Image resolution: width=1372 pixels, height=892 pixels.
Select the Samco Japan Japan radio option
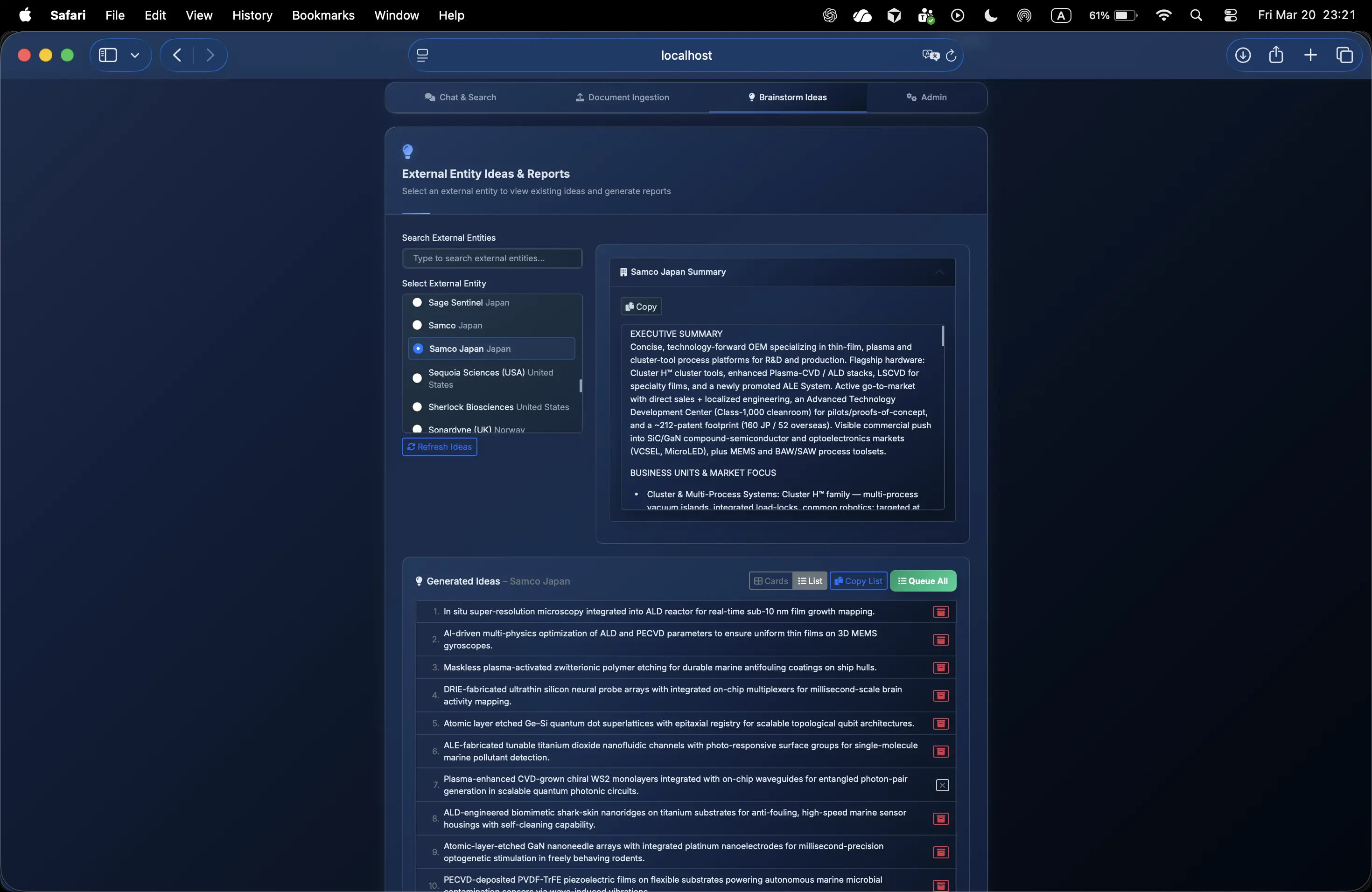[x=419, y=348]
